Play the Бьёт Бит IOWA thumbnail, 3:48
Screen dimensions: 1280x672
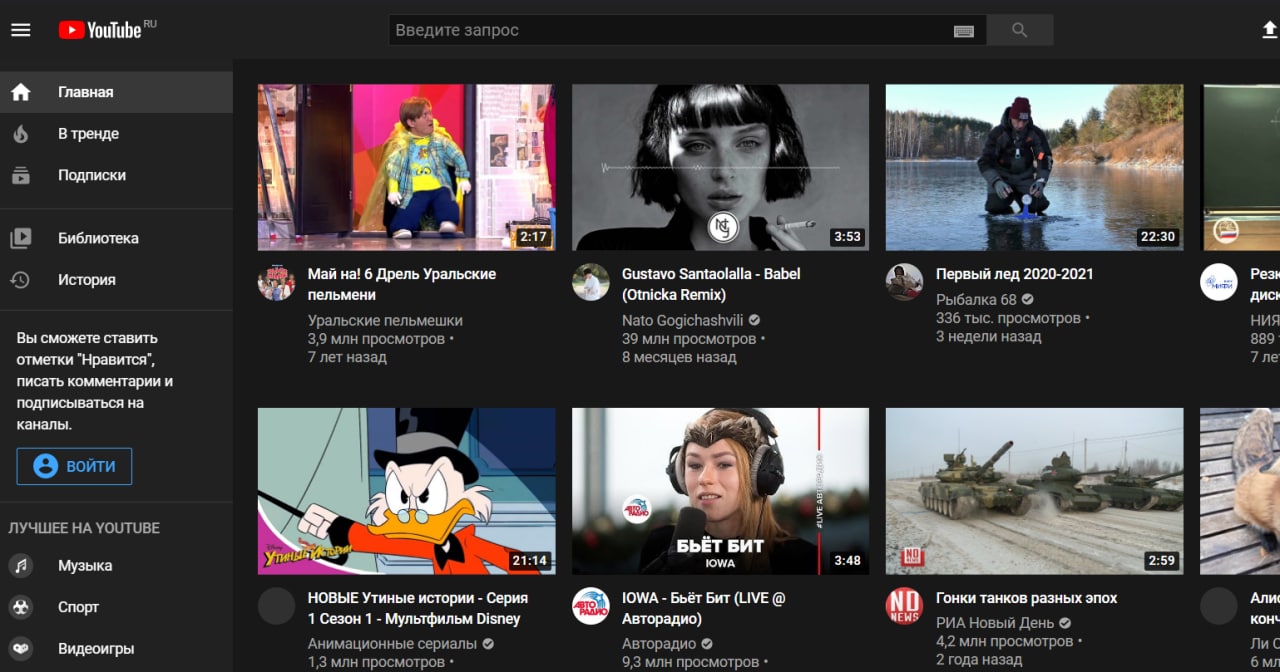[721, 491]
